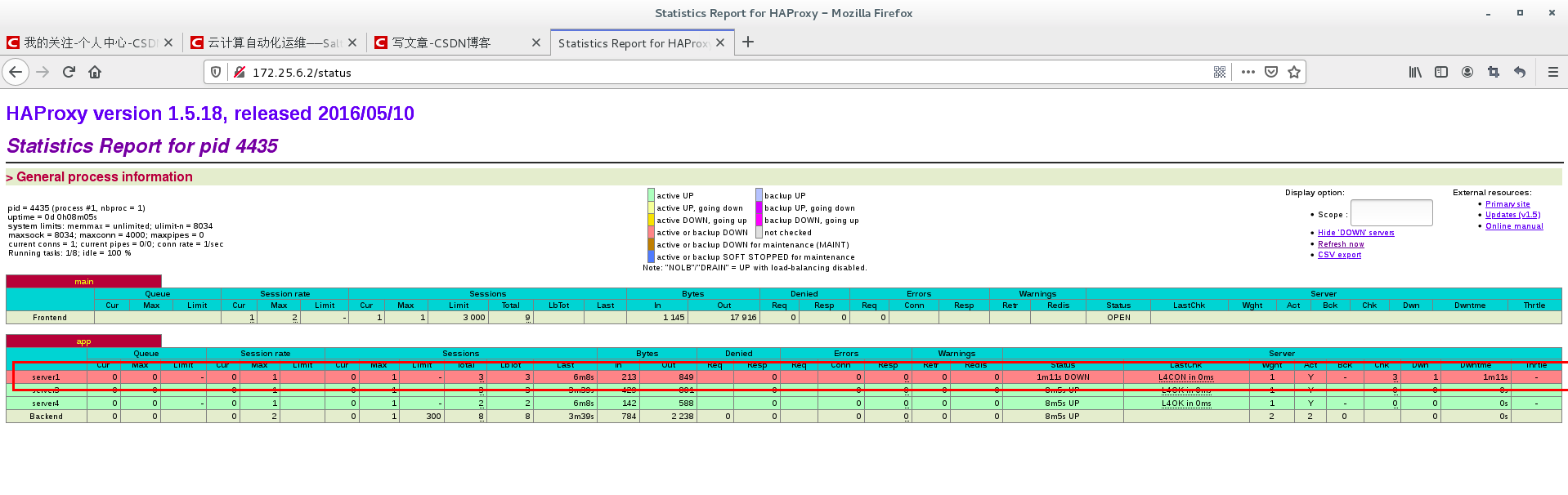Click the active UP green legend swatch
1568x495 pixels.
(x=651, y=195)
